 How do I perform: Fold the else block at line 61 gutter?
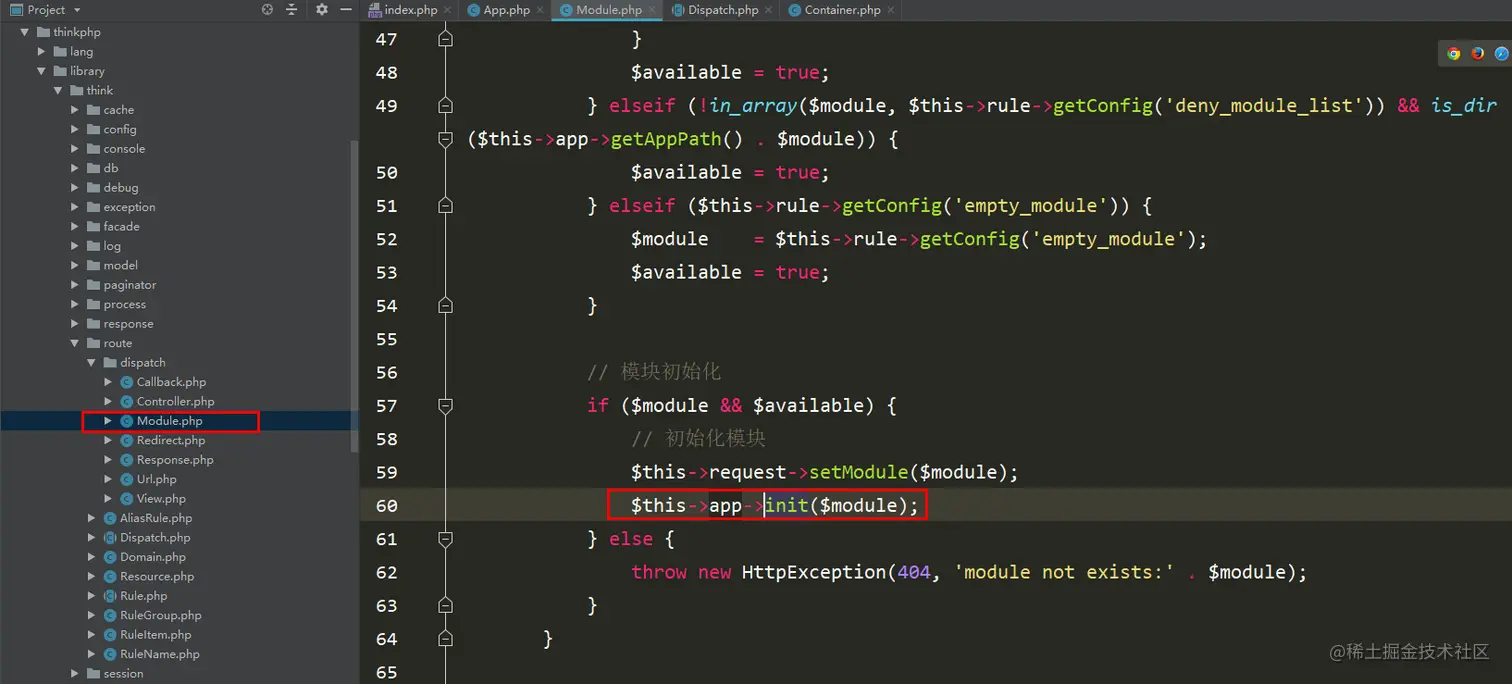pyautogui.click(x=446, y=539)
